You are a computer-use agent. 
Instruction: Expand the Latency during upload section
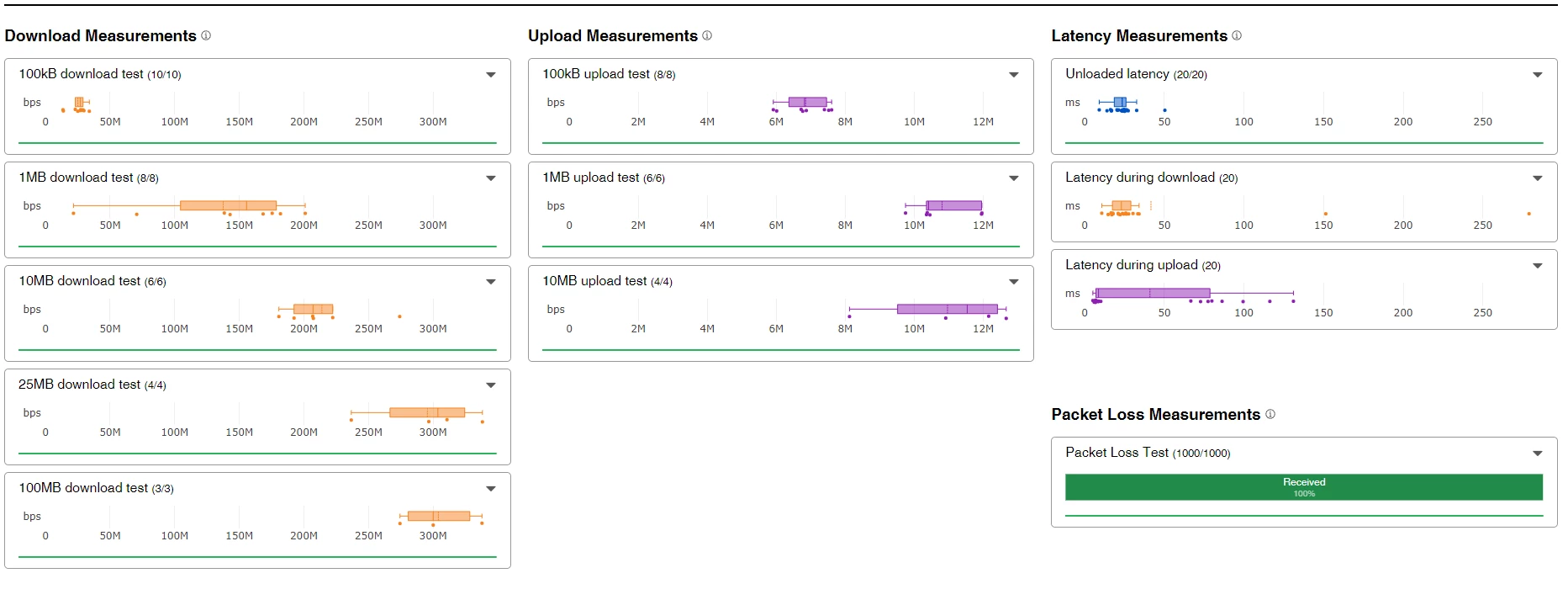click(x=1538, y=266)
